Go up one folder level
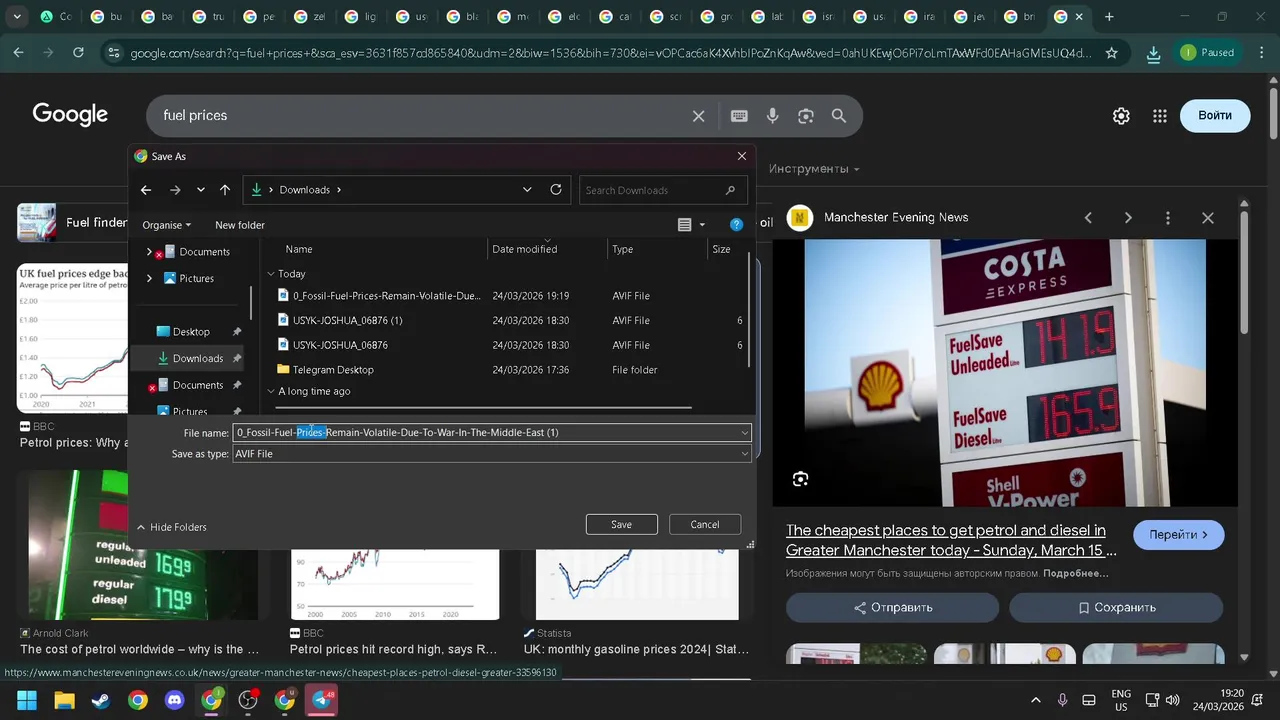The width and height of the screenshot is (1280, 720). [x=225, y=190]
